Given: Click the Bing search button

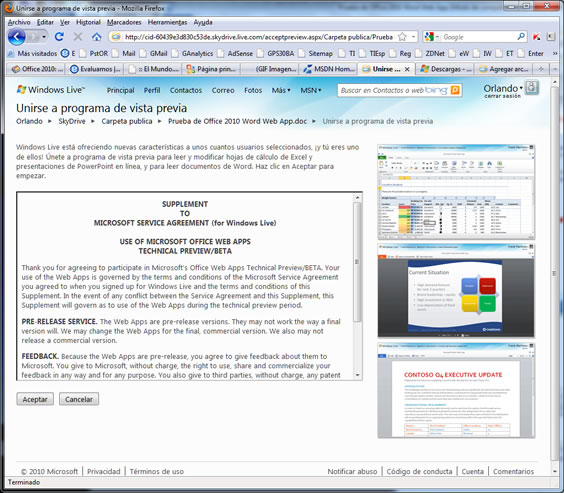Looking at the screenshot, I should (x=455, y=90).
